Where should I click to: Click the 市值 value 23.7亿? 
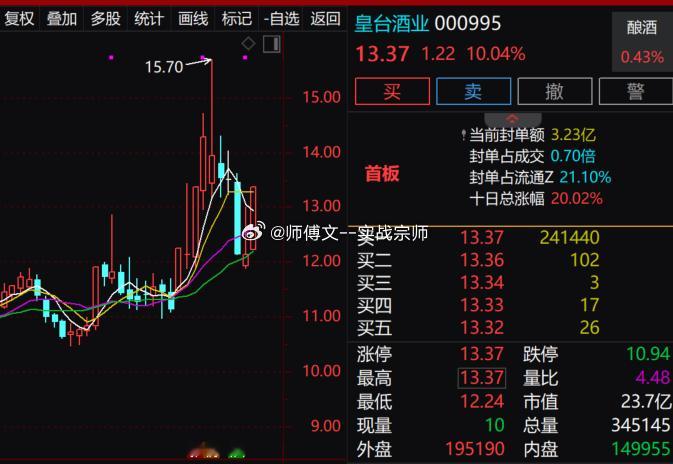pos(646,402)
